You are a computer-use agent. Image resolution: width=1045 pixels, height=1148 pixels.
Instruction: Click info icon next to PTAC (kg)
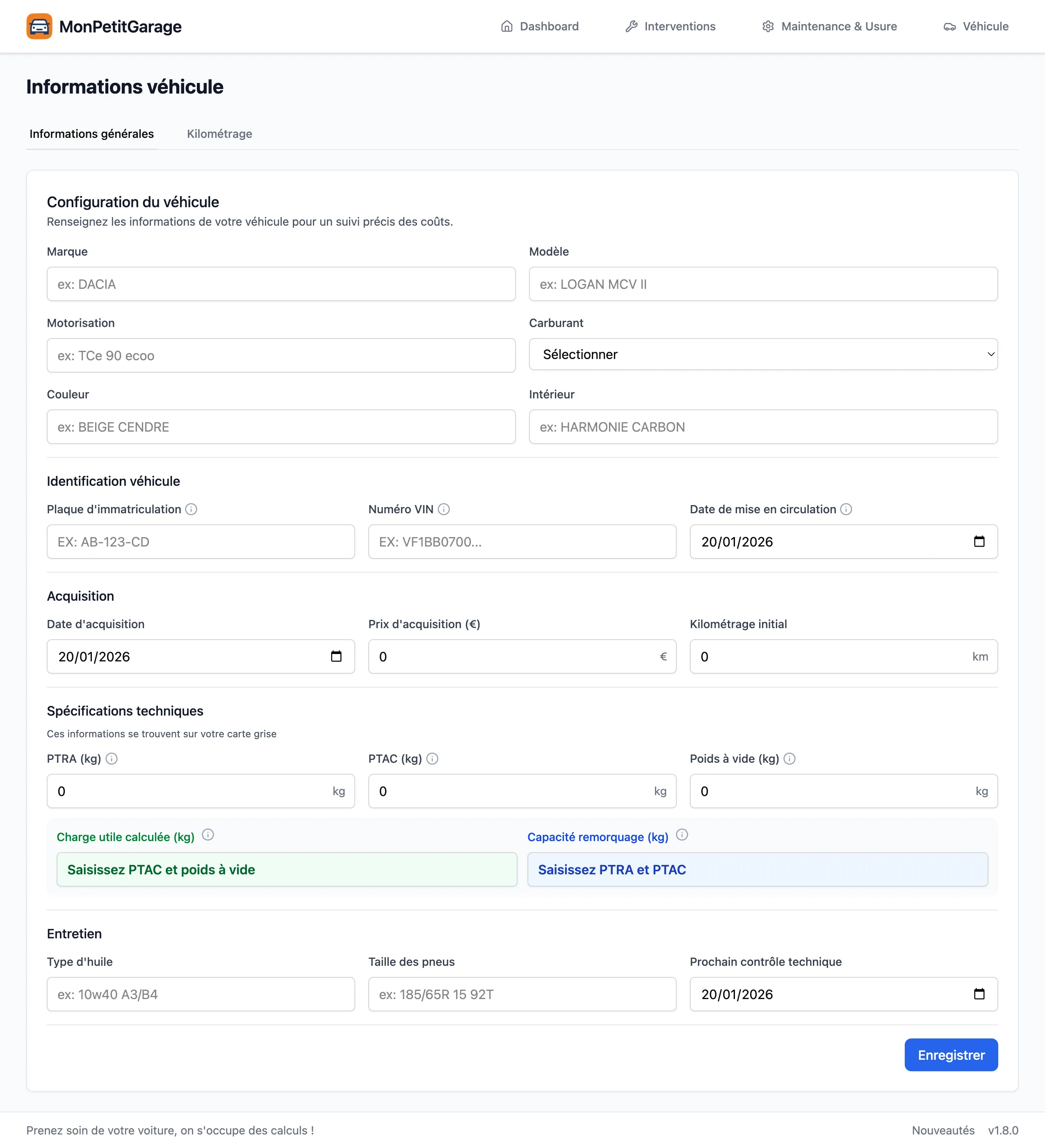point(432,759)
